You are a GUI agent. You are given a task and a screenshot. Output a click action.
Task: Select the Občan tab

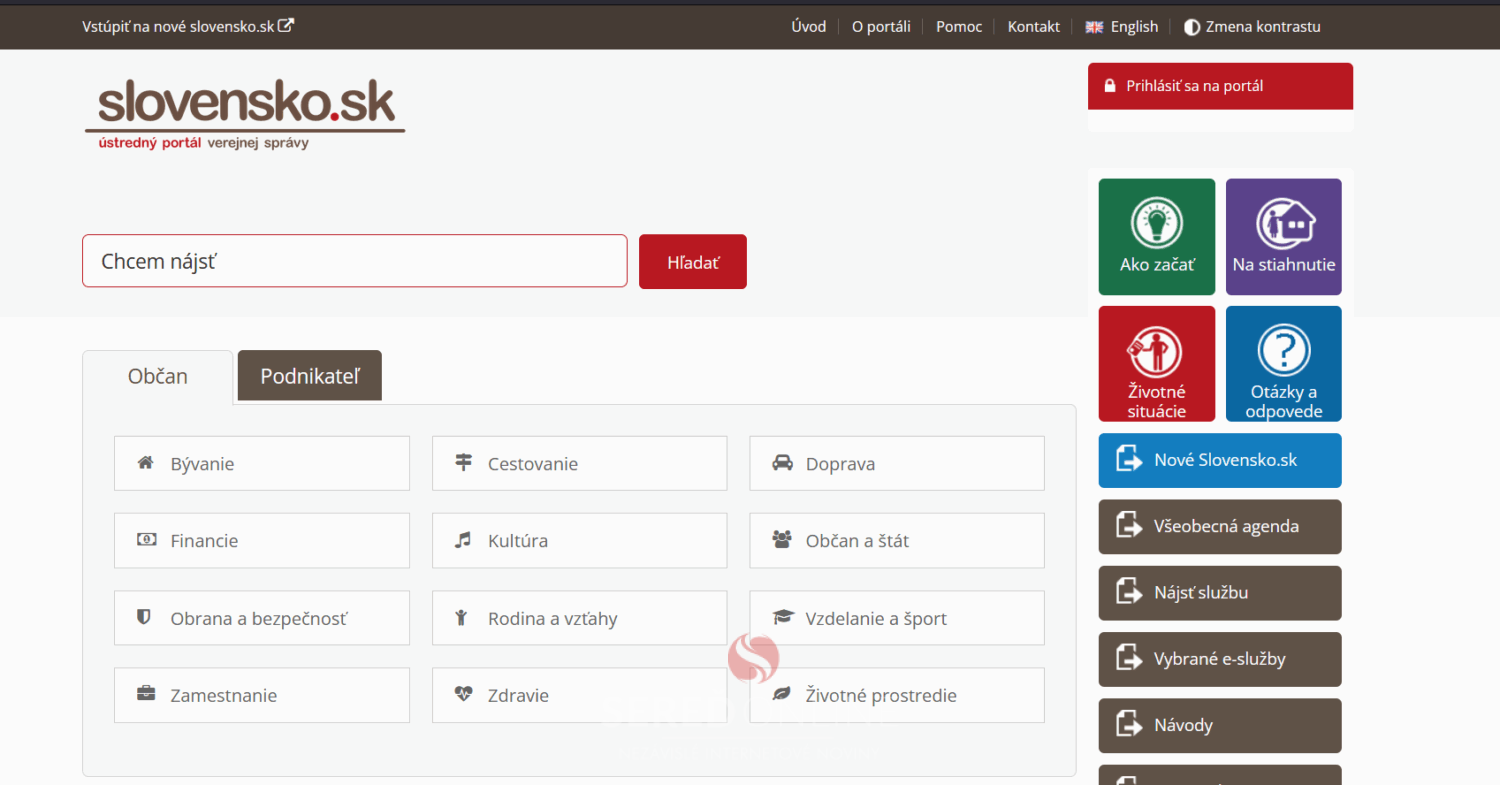[x=158, y=377]
